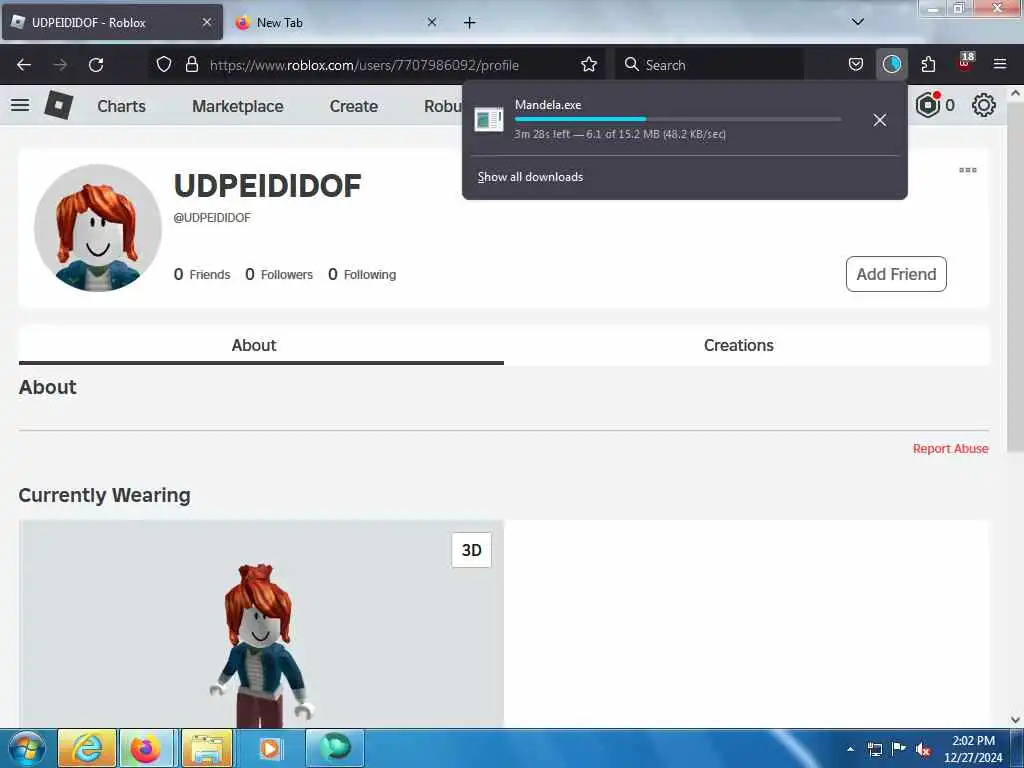Click the UDPEIDIDOF profile avatar picture
The width and height of the screenshot is (1024, 768).
[x=97, y=228]
